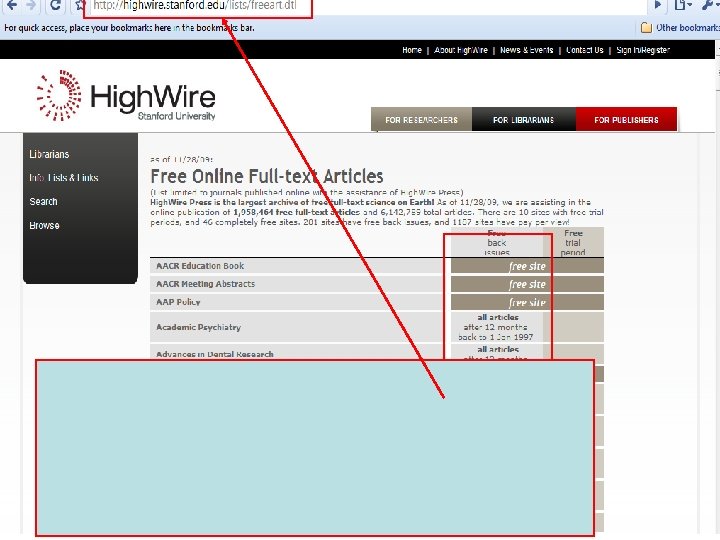Click Academic Psychiatry back issues cell

click(496, 327)
